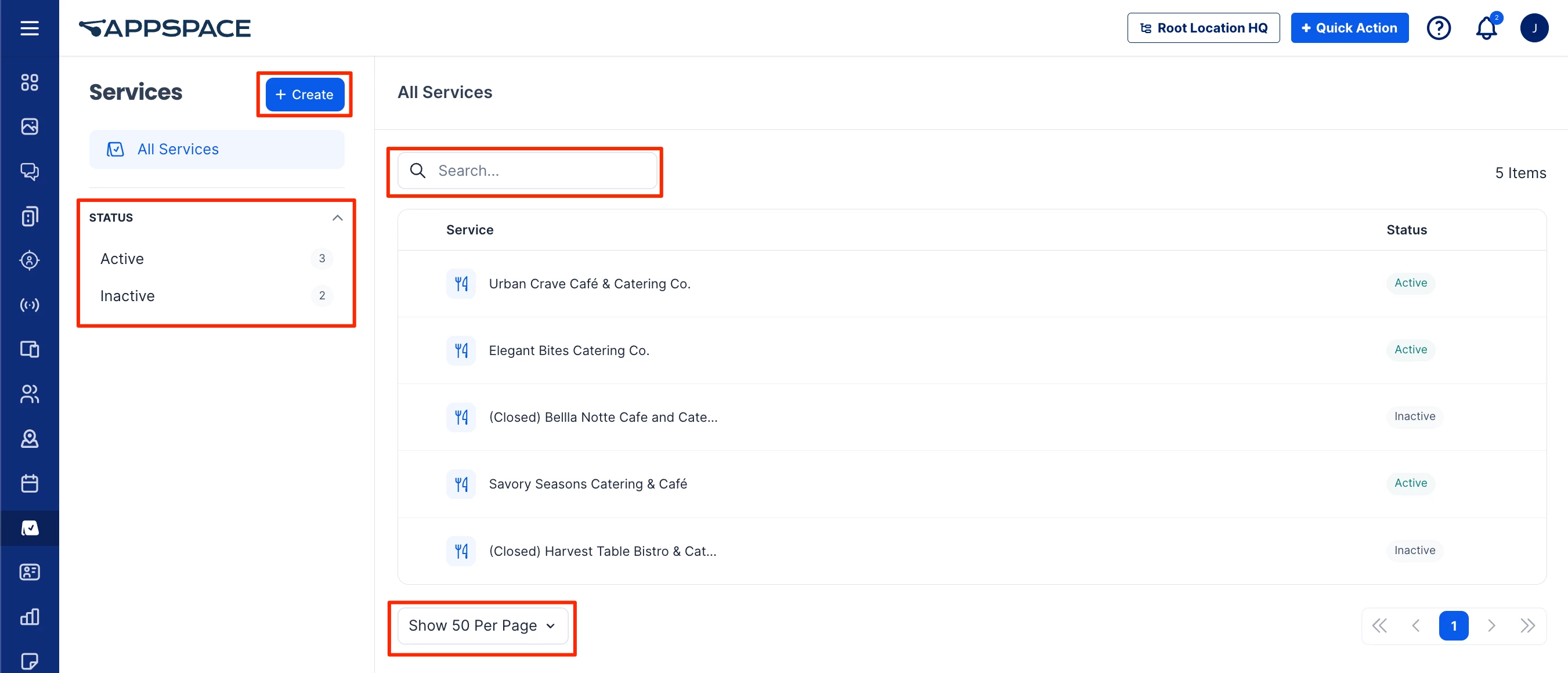Image resolution: width=1568 pixels, height=673 pixels.
Task: Open the broadcast signal icon in sidebar
Action: (x=29, y=305)
